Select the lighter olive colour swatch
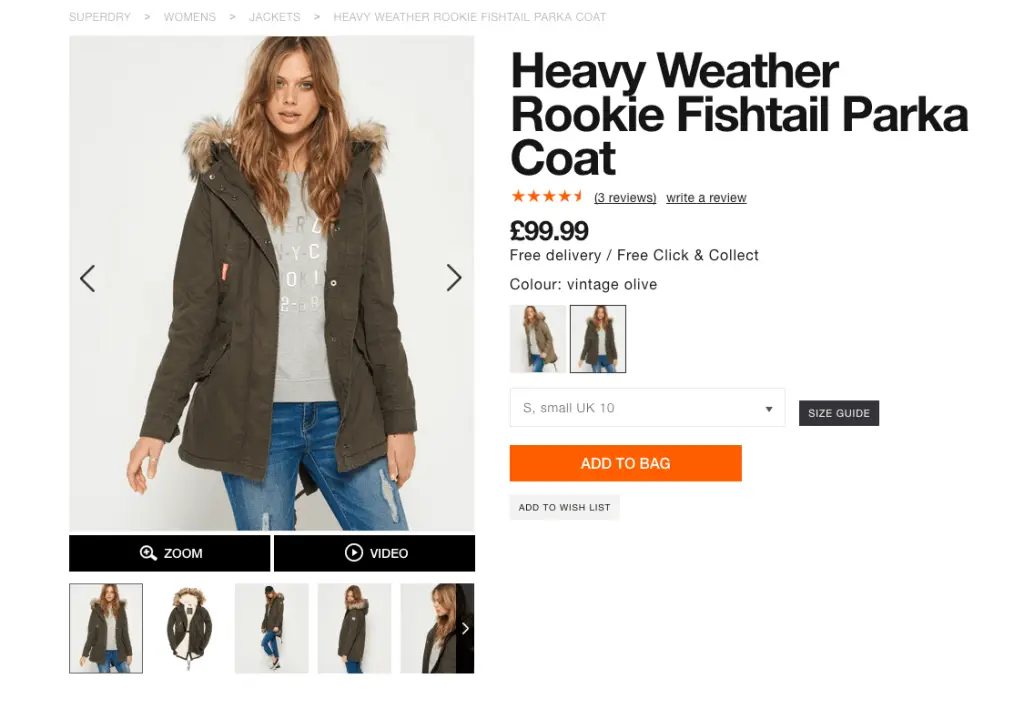The image size is (1024, 719). tap(537, 339)
